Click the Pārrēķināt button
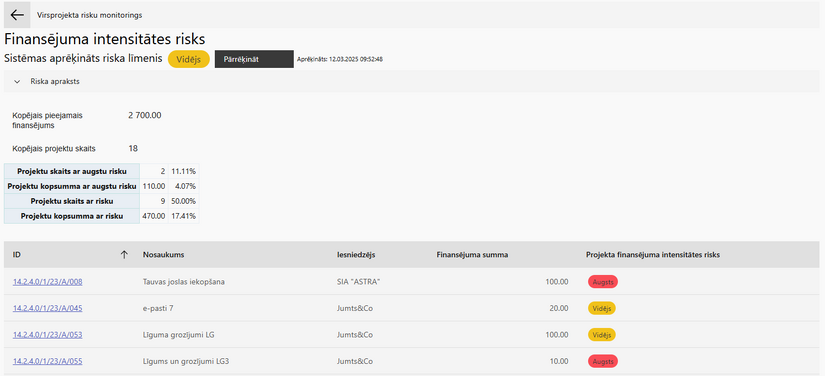Viewport: 825px width, 376px height. [254, 59]
